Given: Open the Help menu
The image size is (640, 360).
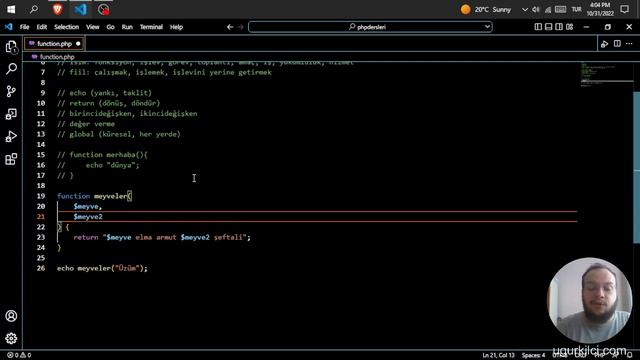Looking at the screenshot, I should 176,27.
